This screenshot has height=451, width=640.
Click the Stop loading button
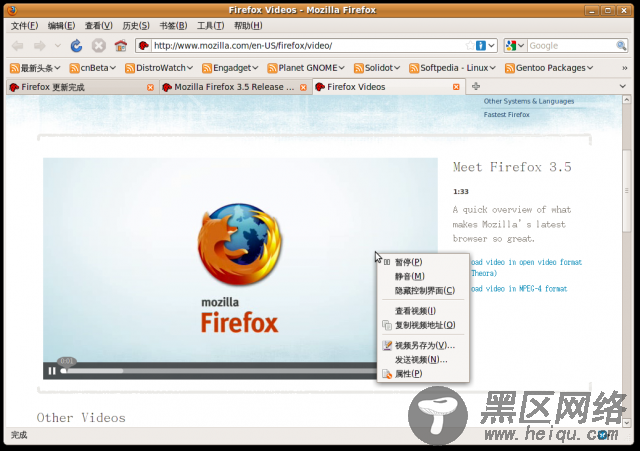(x=98, y=46)
